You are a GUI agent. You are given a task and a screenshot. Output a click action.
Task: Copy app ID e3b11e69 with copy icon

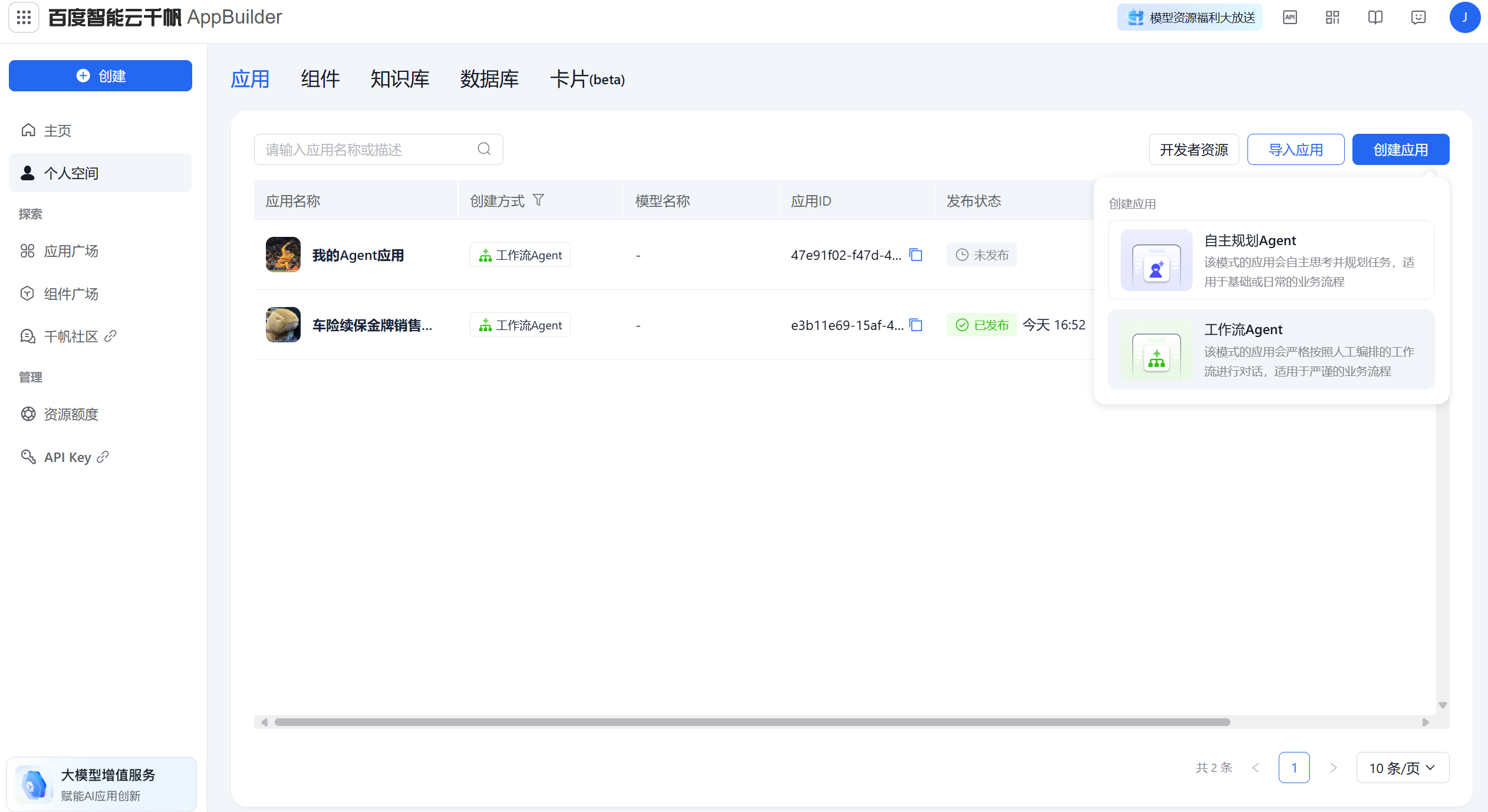[916, 325]
